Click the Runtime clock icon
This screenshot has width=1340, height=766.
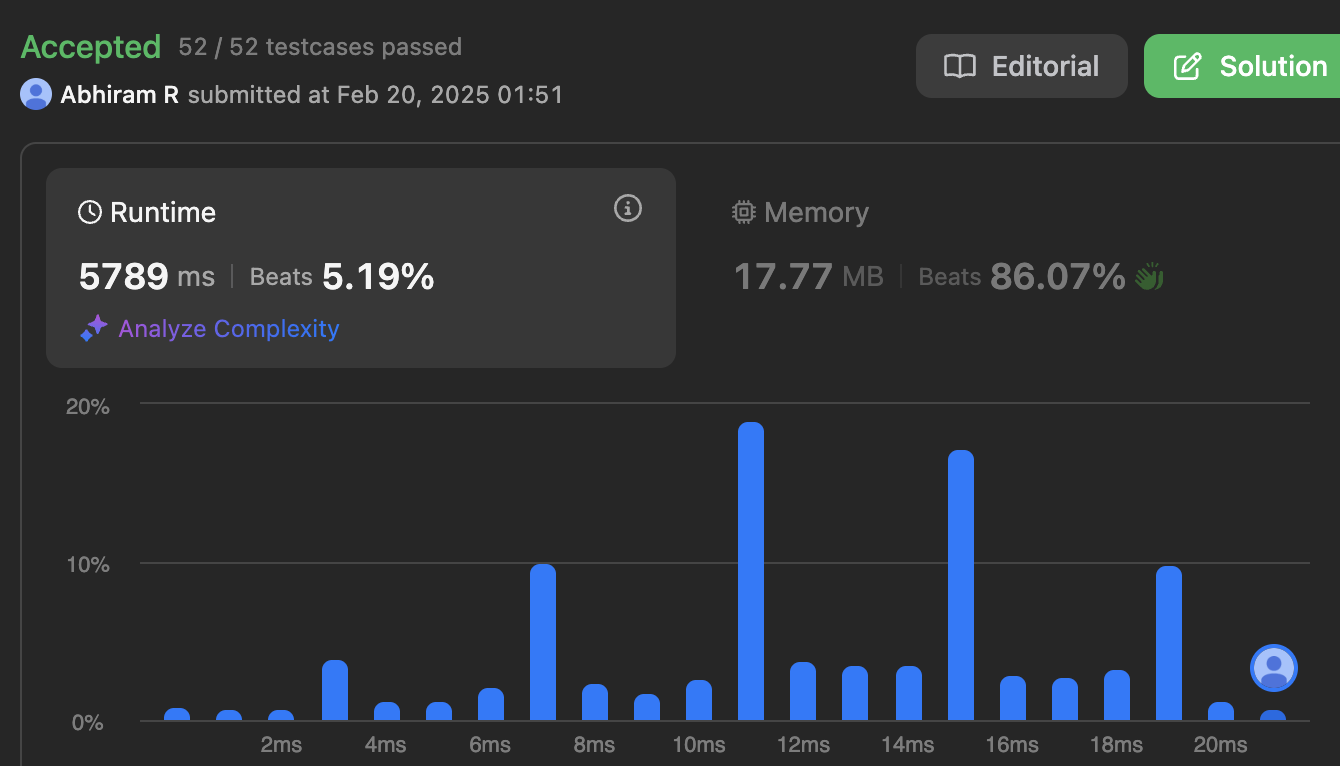(90, 212)
